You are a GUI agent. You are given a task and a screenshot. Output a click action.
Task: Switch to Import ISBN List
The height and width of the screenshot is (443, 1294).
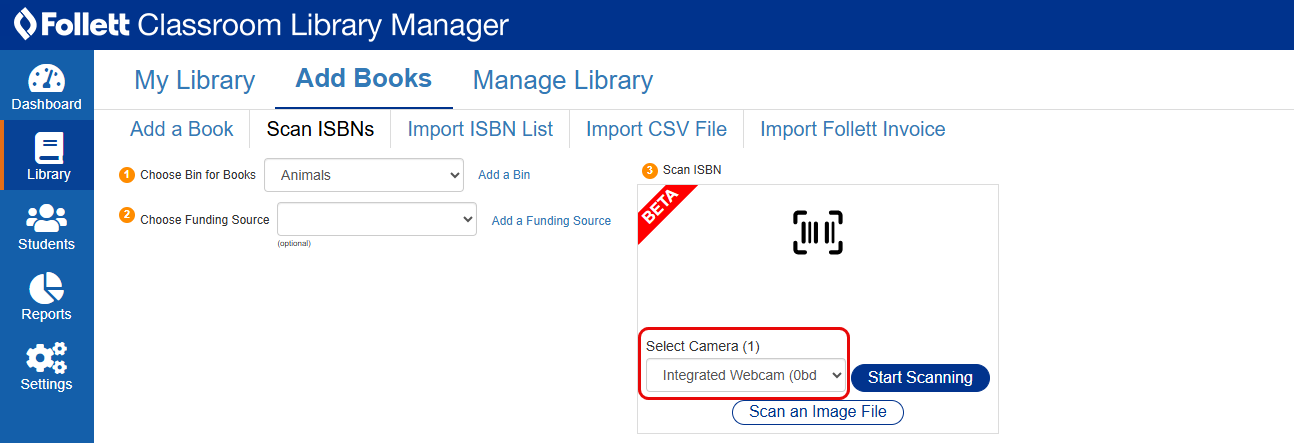[480, 129]
